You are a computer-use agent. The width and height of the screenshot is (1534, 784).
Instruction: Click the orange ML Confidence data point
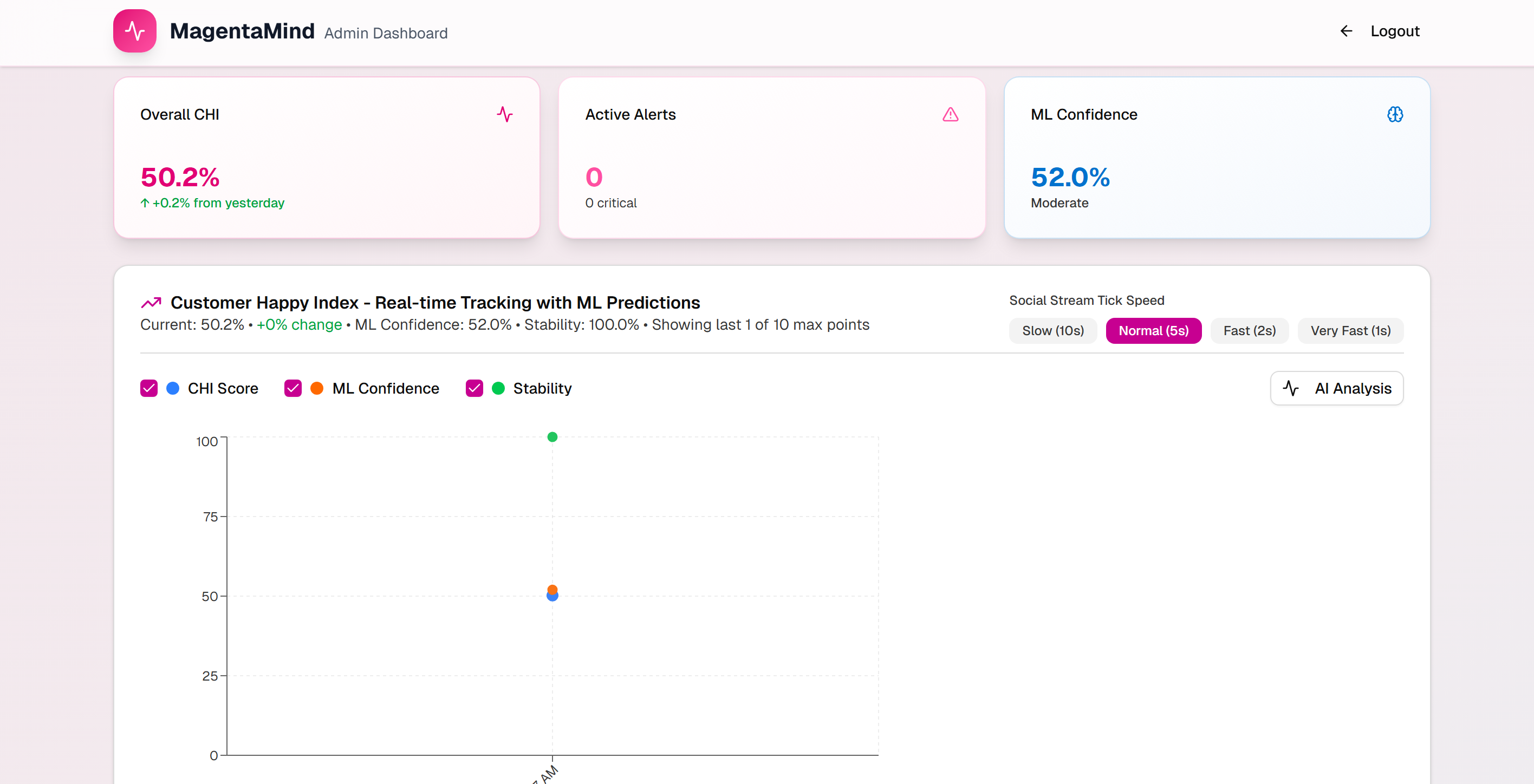click(x=552, y=589)
